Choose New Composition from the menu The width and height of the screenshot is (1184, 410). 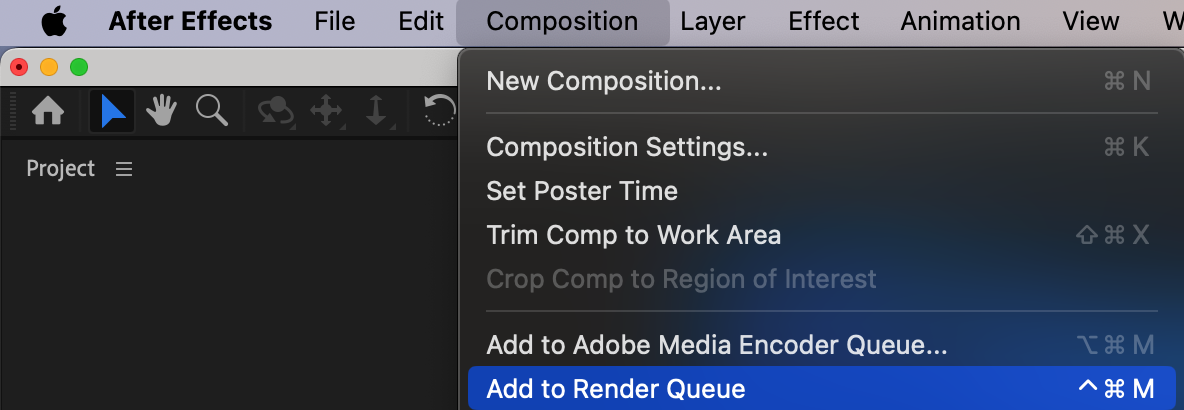tap(604, 82)
